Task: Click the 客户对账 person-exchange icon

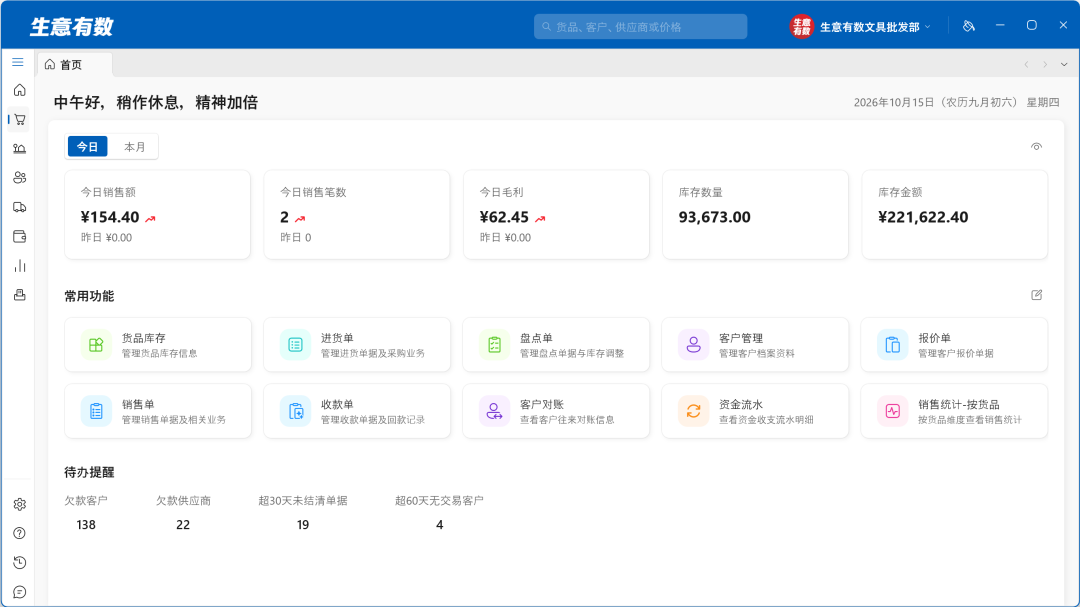Action: click(x=494, y=411)
